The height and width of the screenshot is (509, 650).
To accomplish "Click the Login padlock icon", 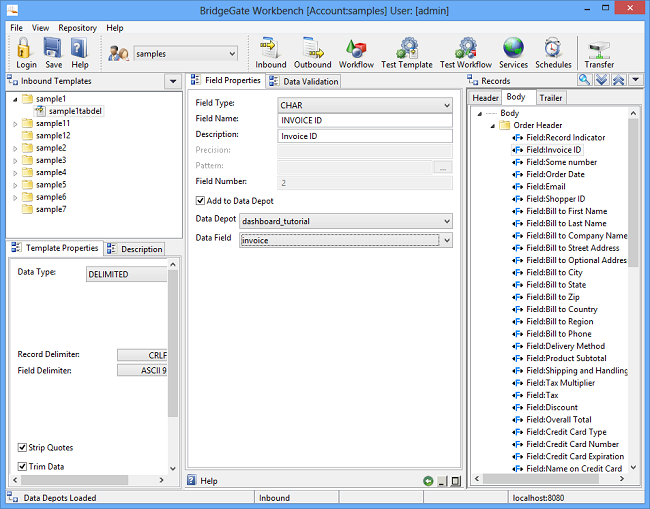I will click(x=25, y=48).
